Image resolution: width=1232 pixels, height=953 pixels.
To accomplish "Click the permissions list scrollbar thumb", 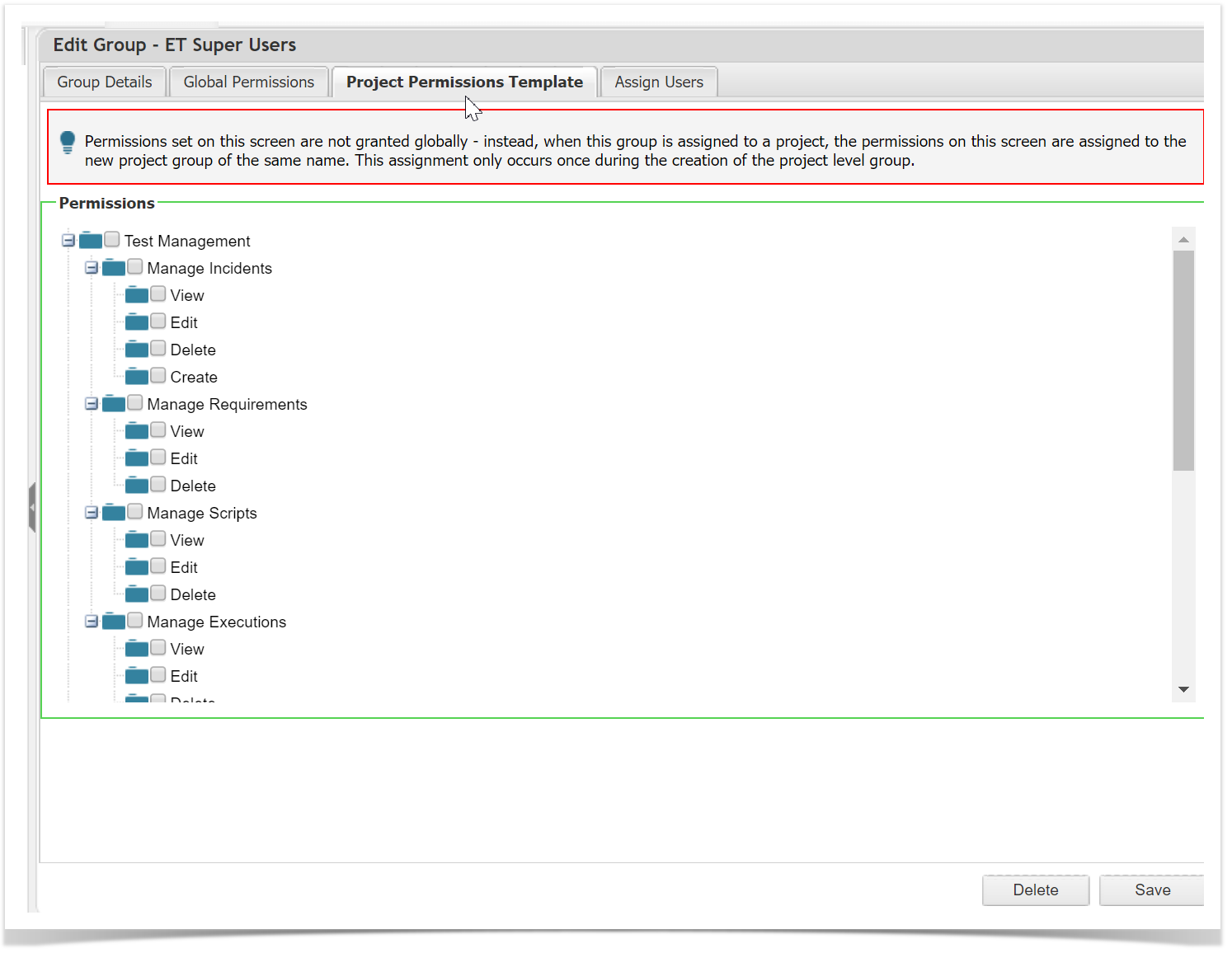I will pos(1183,360).
